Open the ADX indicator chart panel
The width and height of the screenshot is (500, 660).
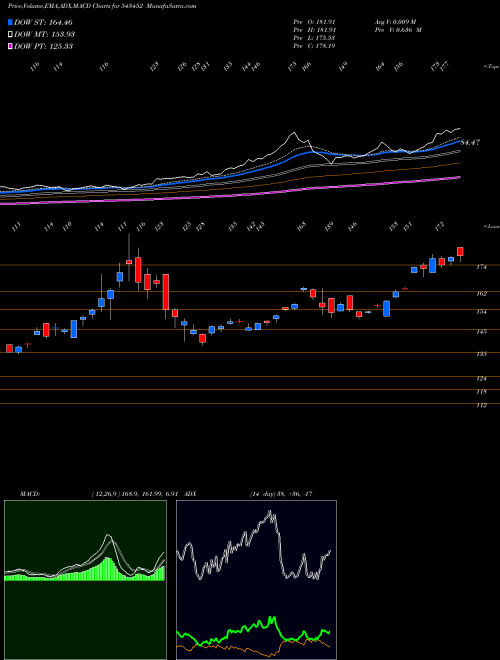[256, 580]
